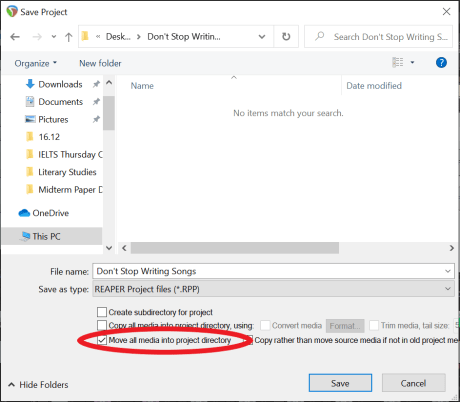Click sidebar scroll up arrow
Image resolution: width=460 pixels, height=402 pixels.
(109, 82)
